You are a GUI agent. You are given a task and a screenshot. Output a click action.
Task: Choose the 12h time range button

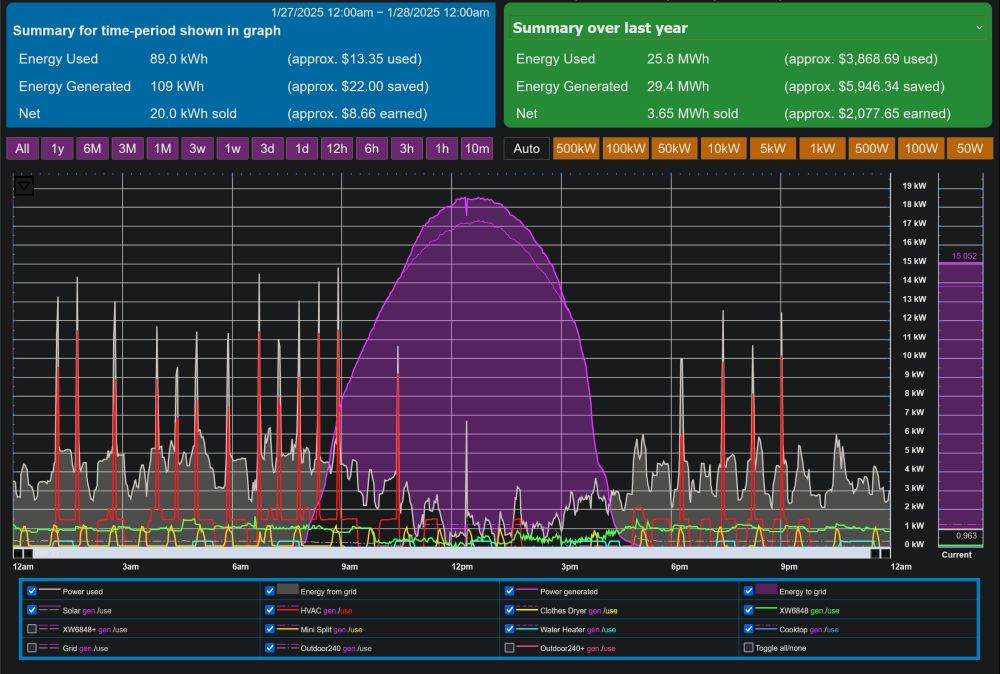click(336, 149)
